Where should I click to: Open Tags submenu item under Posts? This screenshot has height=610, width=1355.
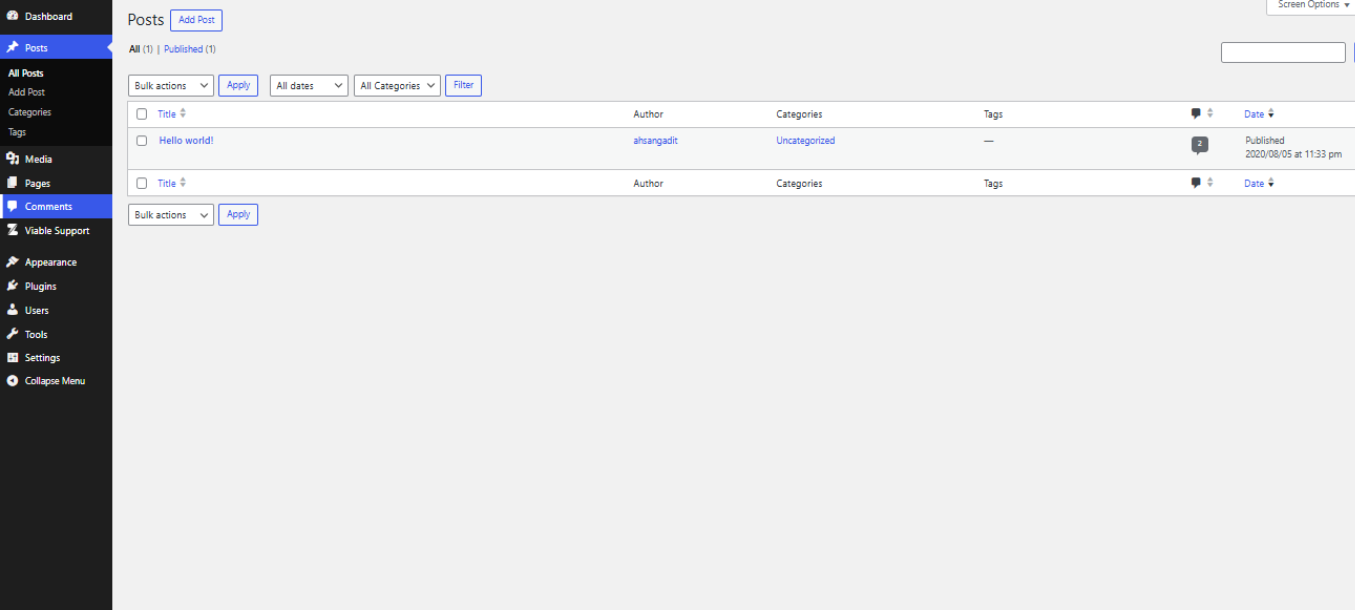pos(17,132)
